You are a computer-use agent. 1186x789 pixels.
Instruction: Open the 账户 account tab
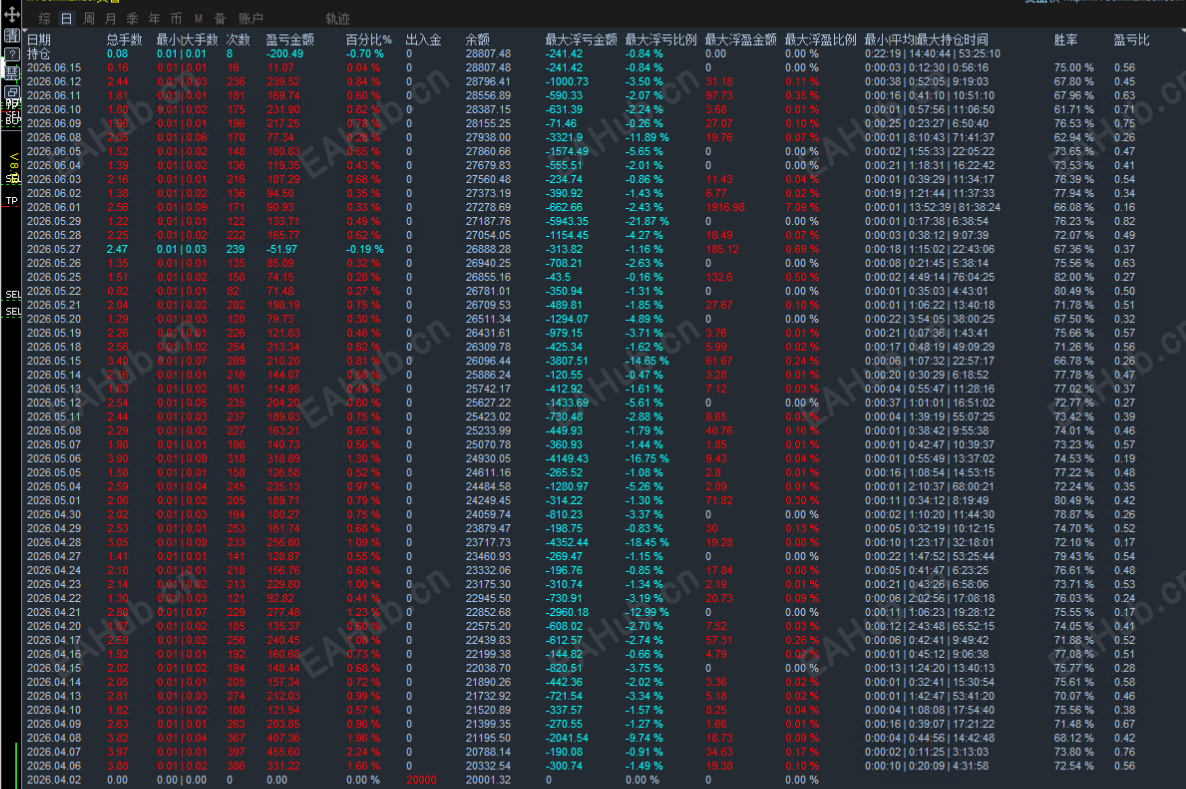click(250, 18)
